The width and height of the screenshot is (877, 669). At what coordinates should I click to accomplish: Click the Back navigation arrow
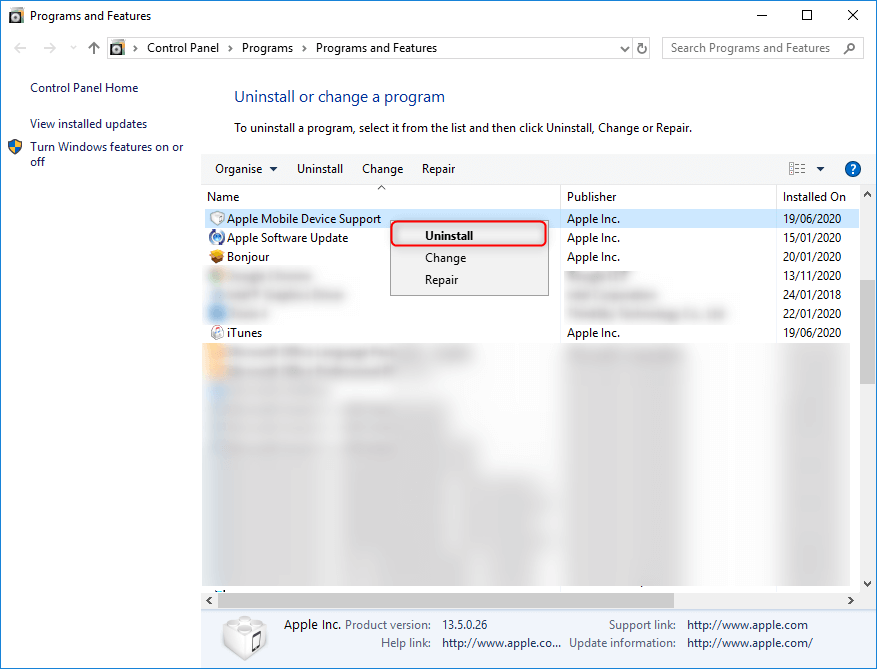click(x=22, y=48)
